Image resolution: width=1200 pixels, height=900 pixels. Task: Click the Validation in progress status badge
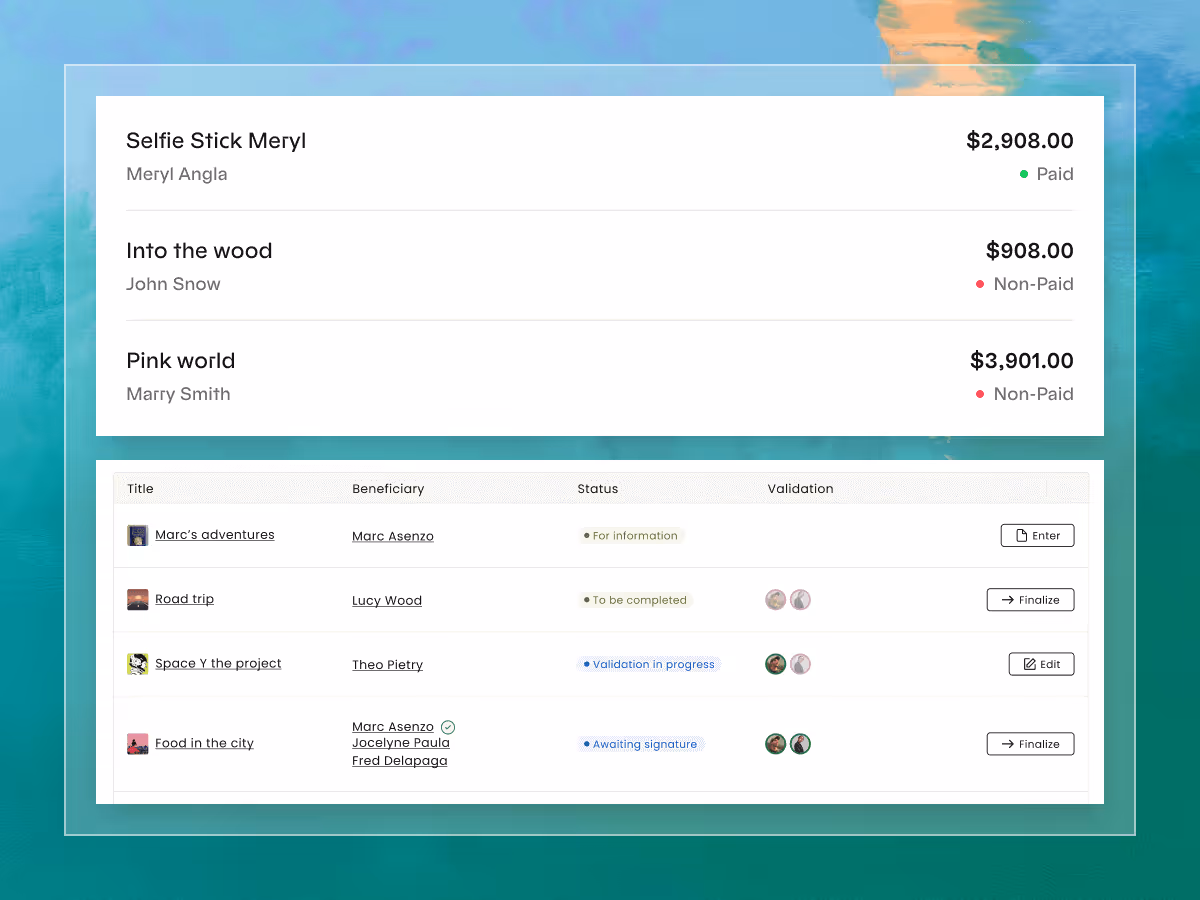point(649,664)
